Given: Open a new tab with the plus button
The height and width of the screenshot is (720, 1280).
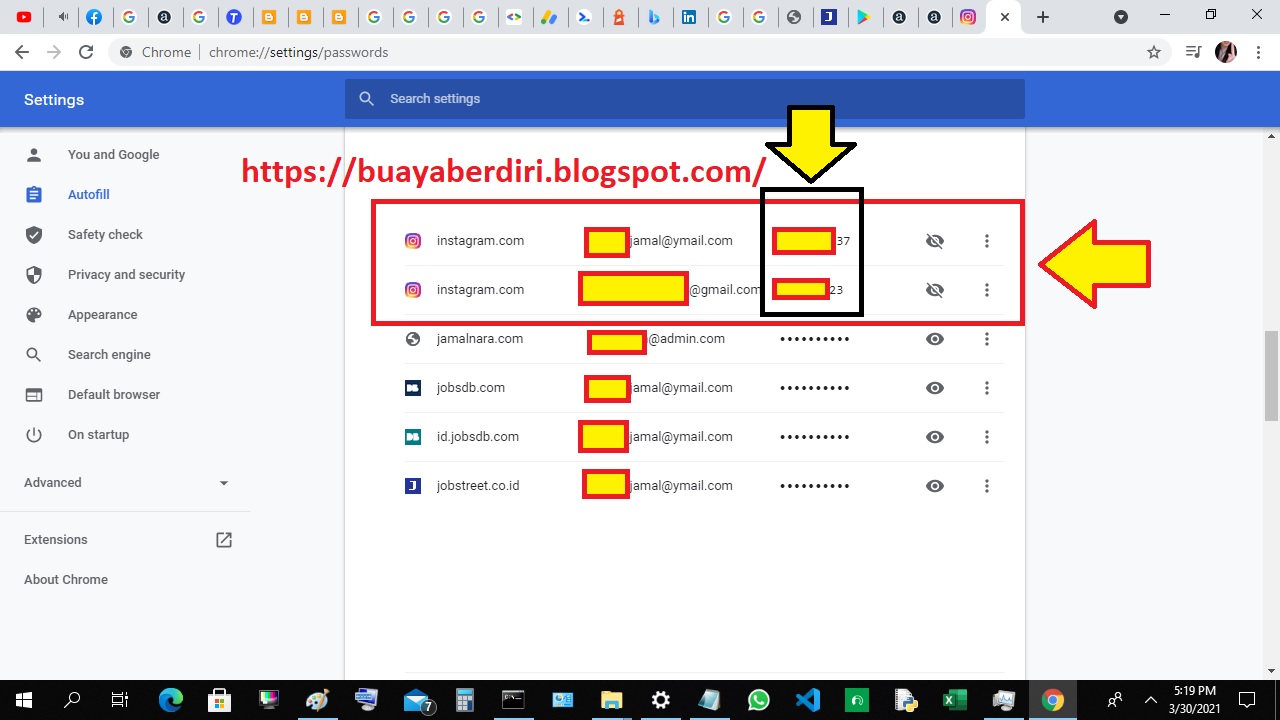Looking at the screenshot, I should 1043,17.
